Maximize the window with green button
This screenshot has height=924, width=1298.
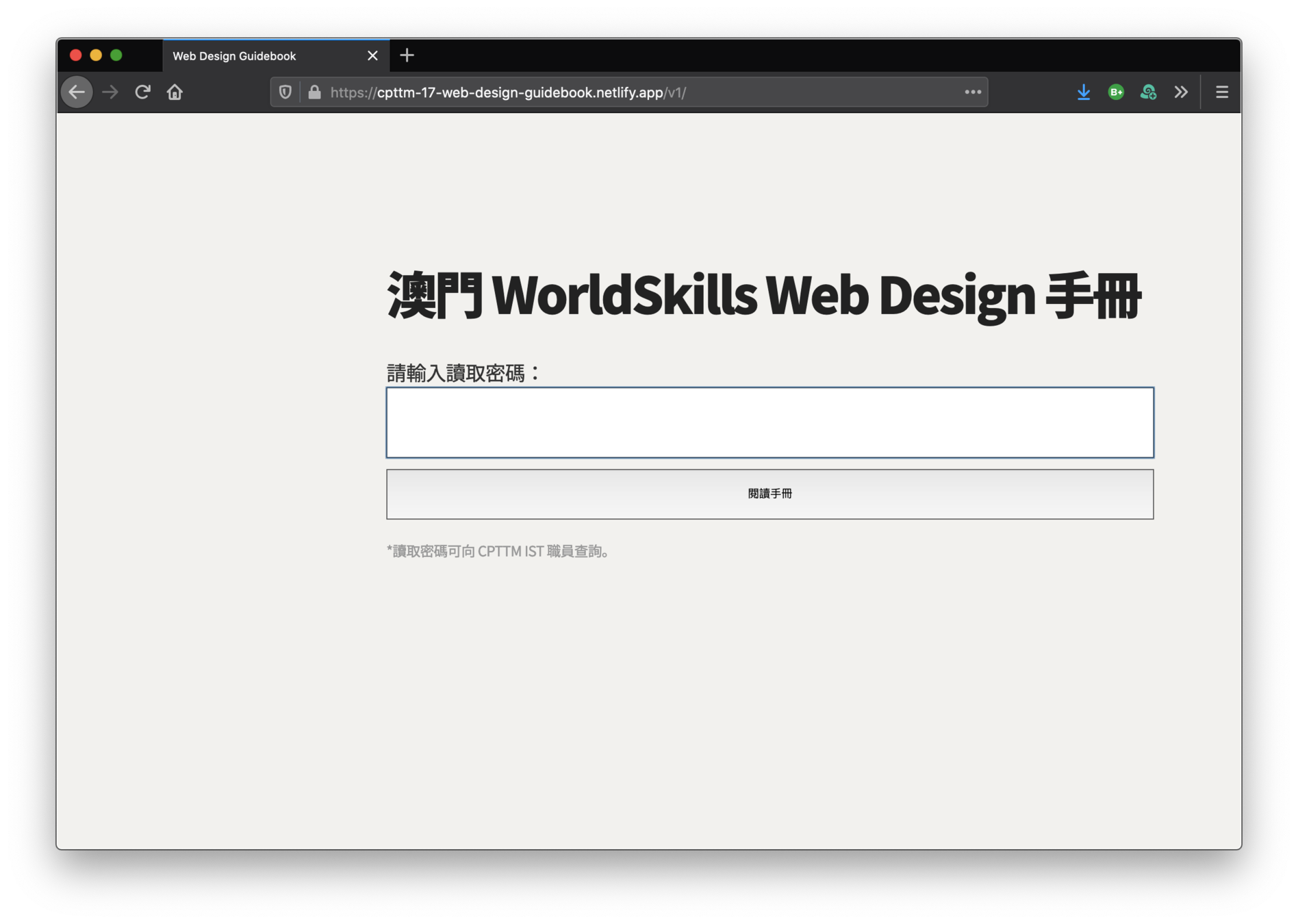pos(116,55)
